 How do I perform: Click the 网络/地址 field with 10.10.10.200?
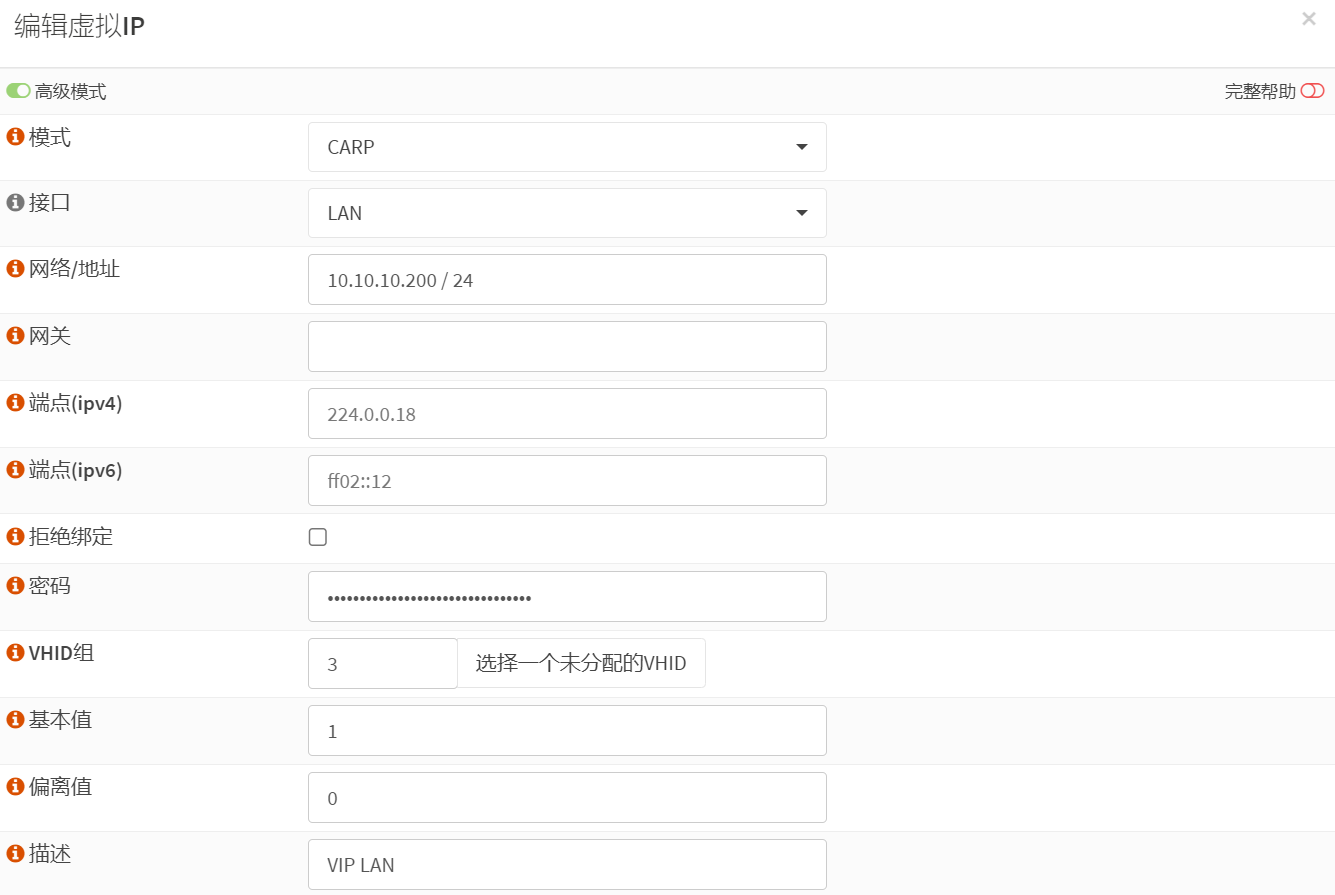[567, 280]
